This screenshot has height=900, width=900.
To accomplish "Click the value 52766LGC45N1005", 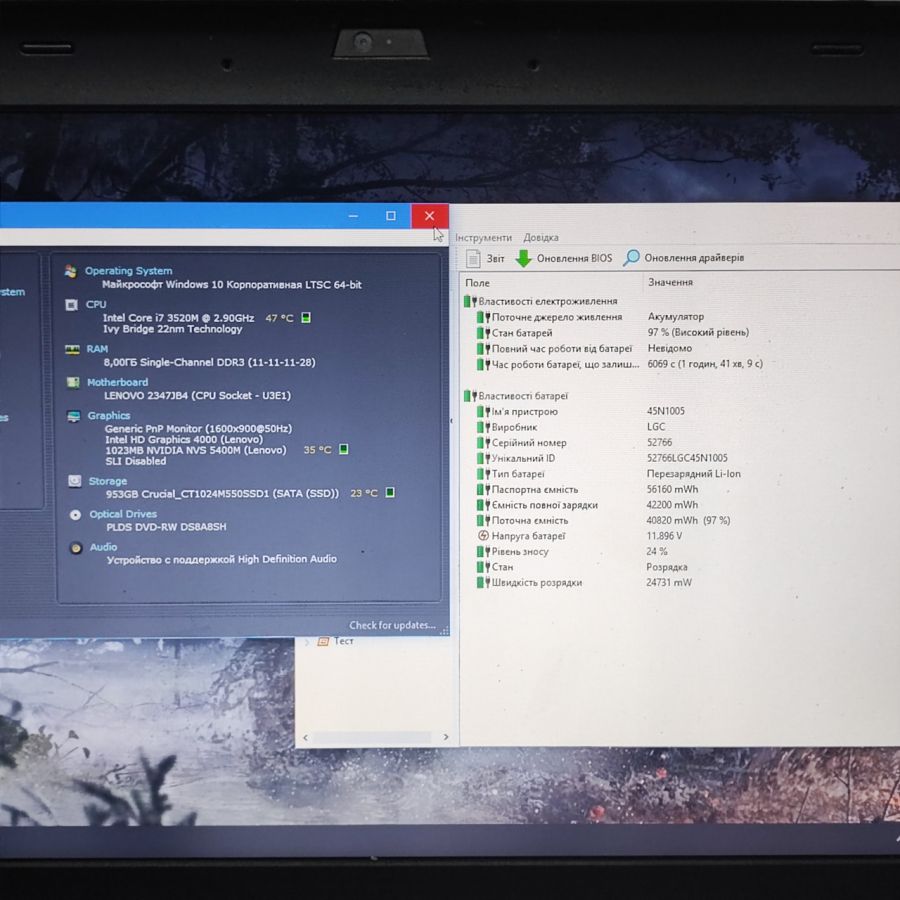I will (687, 458).
